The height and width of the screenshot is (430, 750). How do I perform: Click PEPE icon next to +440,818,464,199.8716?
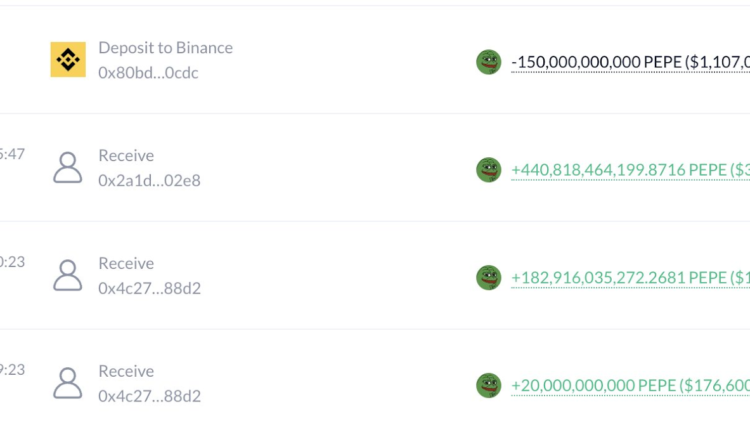(488, 170)
